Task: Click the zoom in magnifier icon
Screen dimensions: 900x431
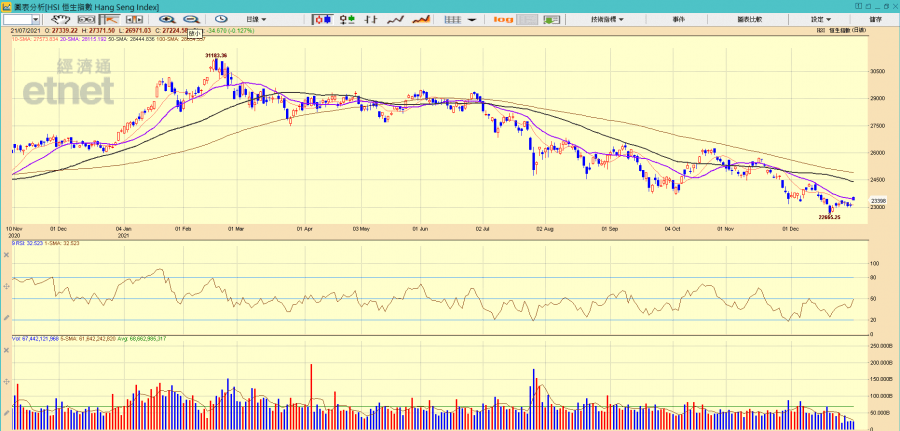Action: [166, 19]
